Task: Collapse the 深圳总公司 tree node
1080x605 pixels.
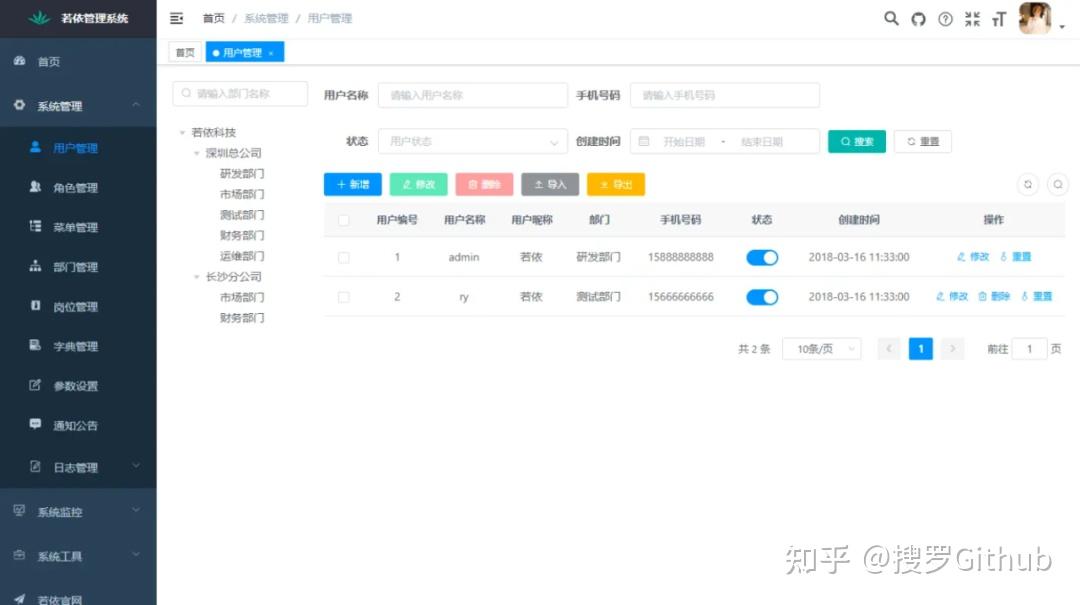Action: (x=196, y=152)
